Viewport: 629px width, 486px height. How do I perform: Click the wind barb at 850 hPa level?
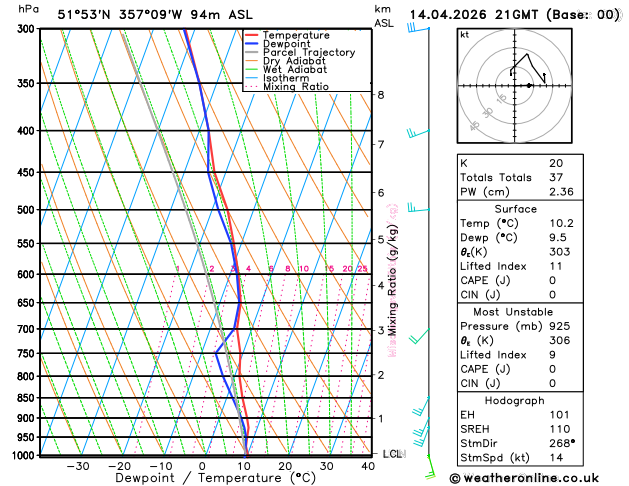pyautogui.click(x=421, y=406)
